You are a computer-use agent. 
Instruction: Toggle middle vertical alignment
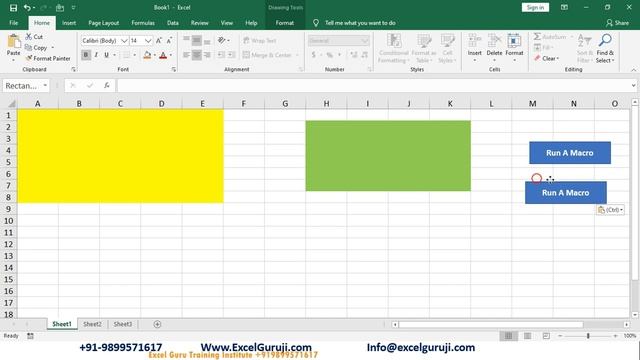[x=197, y=40]
